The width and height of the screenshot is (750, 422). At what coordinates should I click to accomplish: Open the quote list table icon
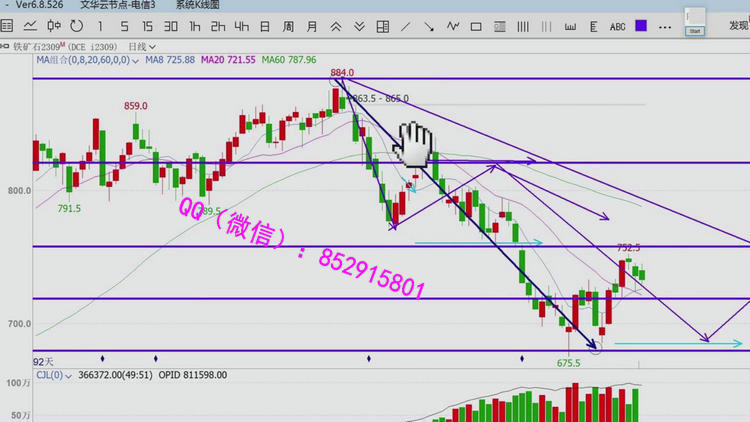coord(7,26)
